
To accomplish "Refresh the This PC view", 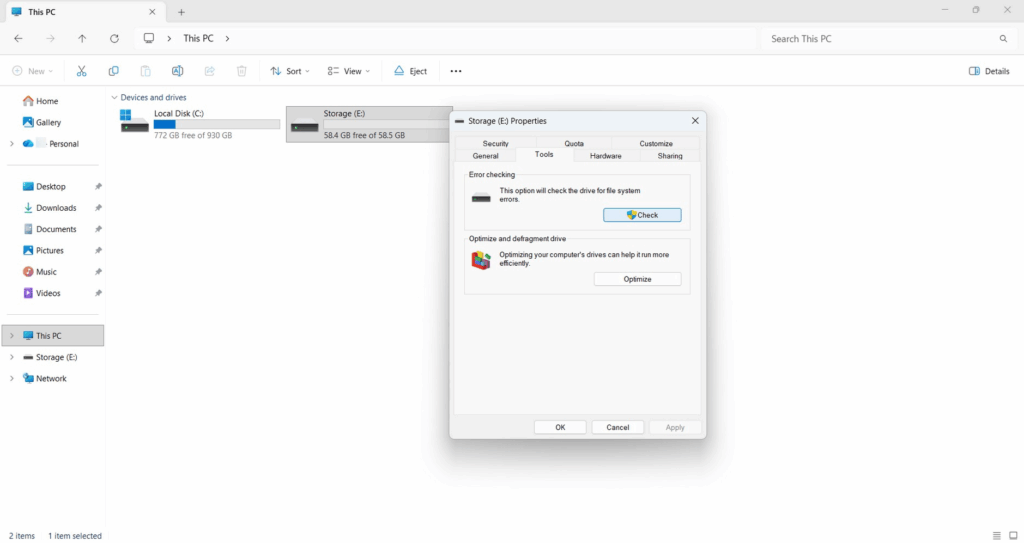I will point(114,39).
